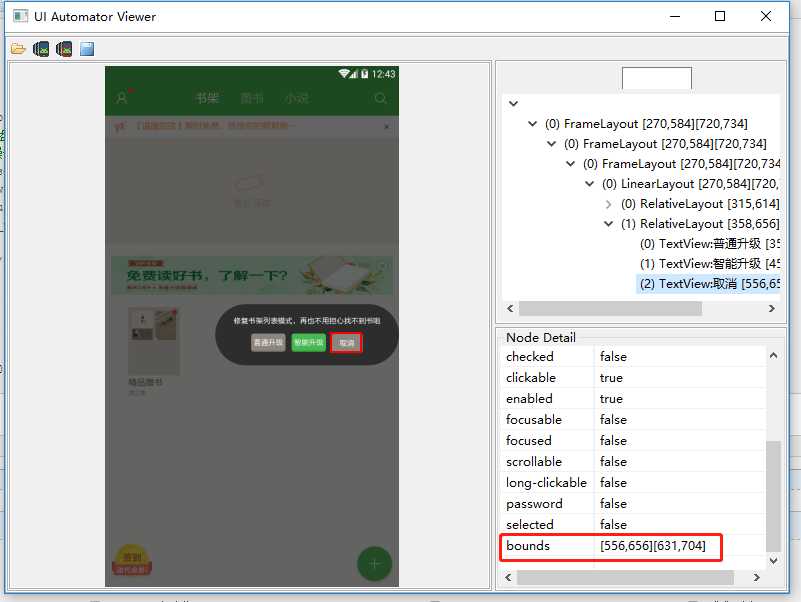This screenshot has height=602, width=801.
Task: Click the 普通升级 button in the device screenshot
Action: (x=268, y=342)
